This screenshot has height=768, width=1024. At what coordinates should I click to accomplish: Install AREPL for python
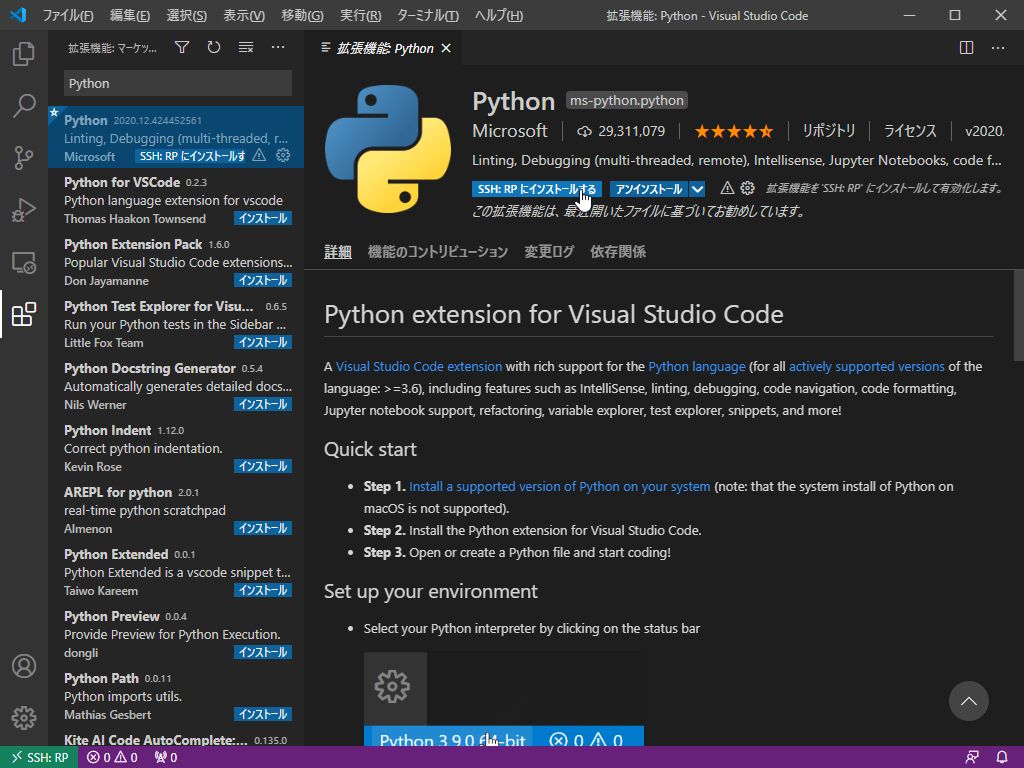pyautogui.click(x=263, y=528)
